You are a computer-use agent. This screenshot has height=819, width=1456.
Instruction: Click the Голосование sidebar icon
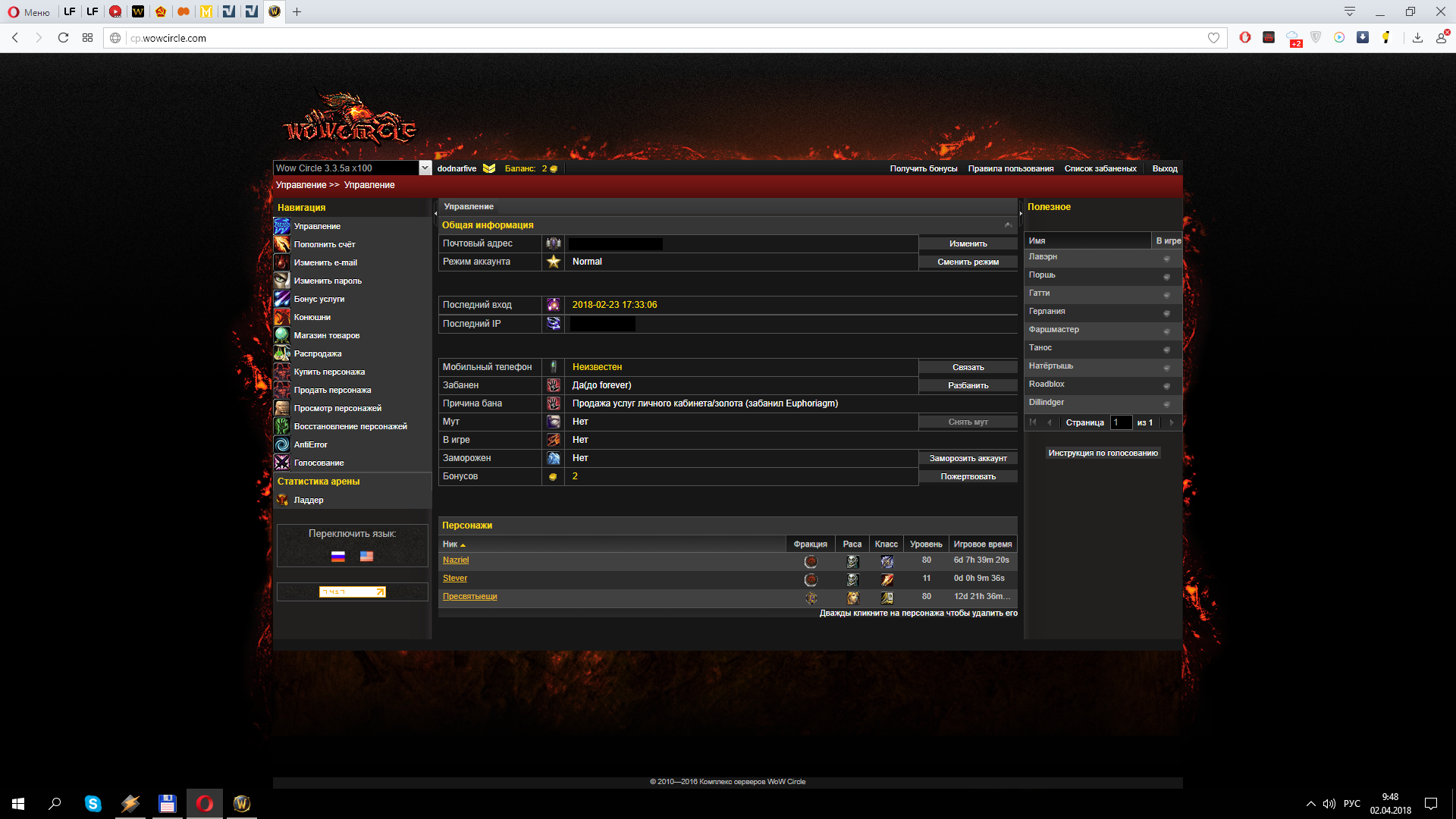click(282, 463)
